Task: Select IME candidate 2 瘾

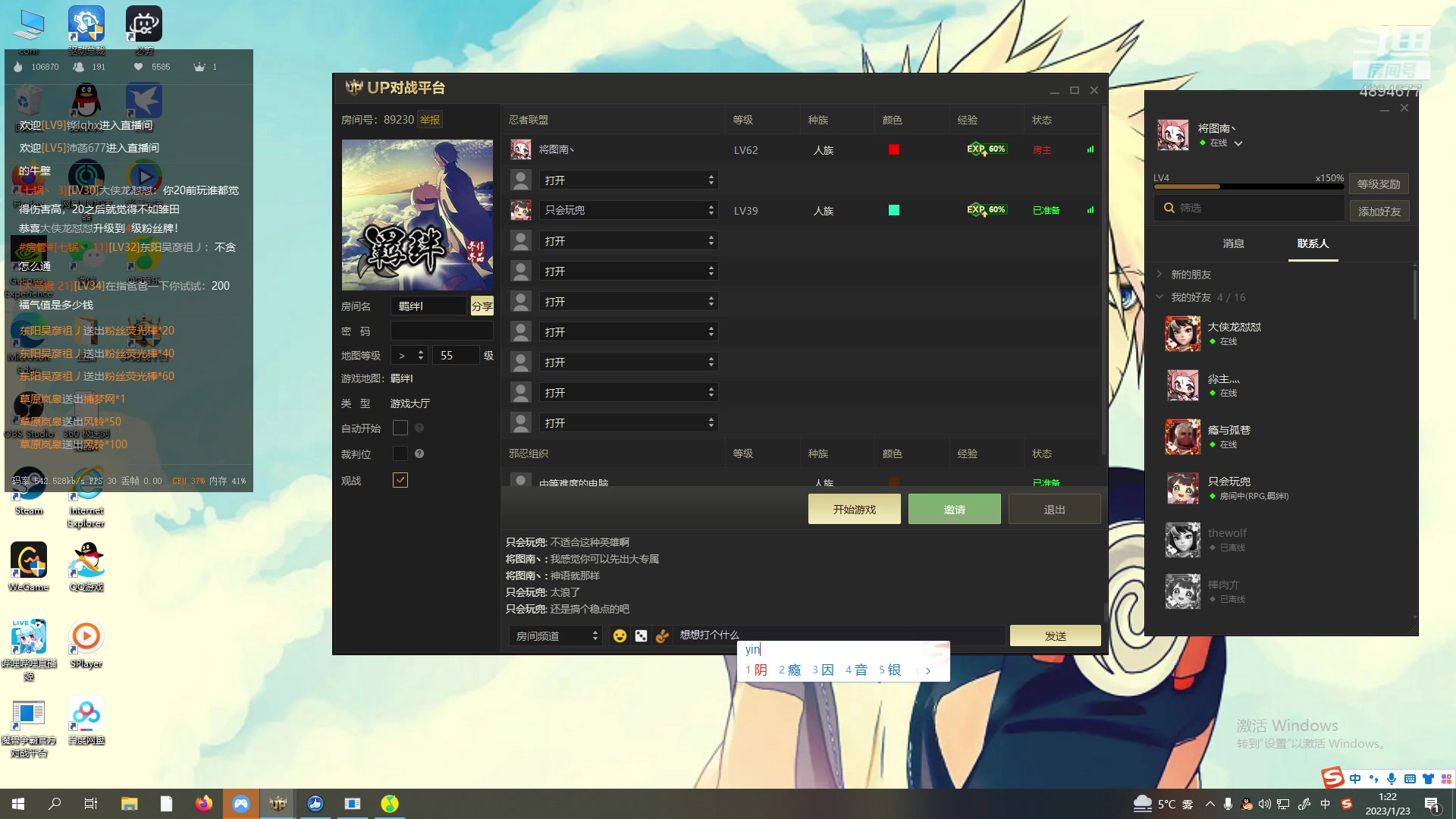Action: [789, 670]
